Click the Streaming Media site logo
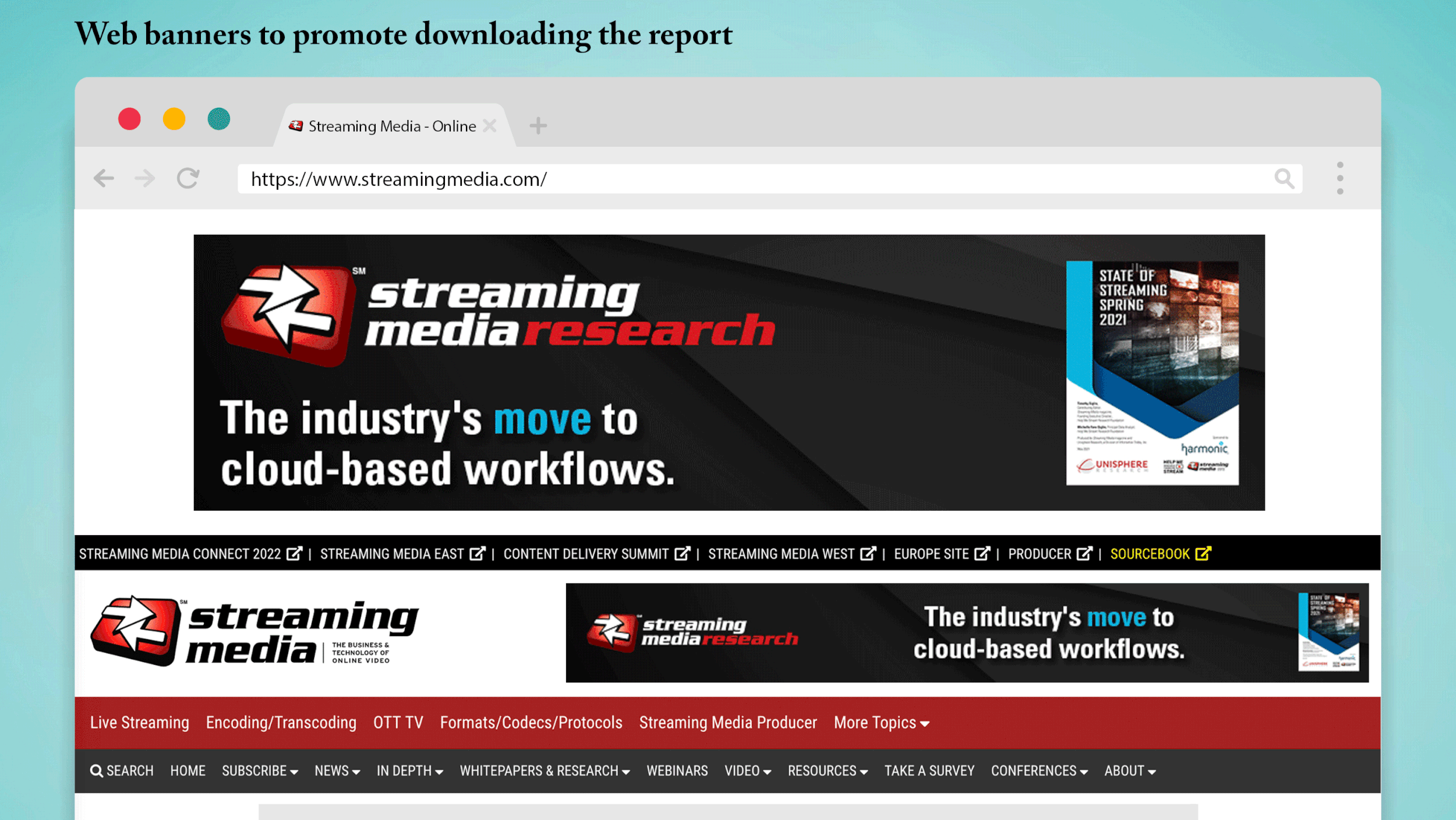This screenshot has height=820, width=1456. click(x=255, y=631)
